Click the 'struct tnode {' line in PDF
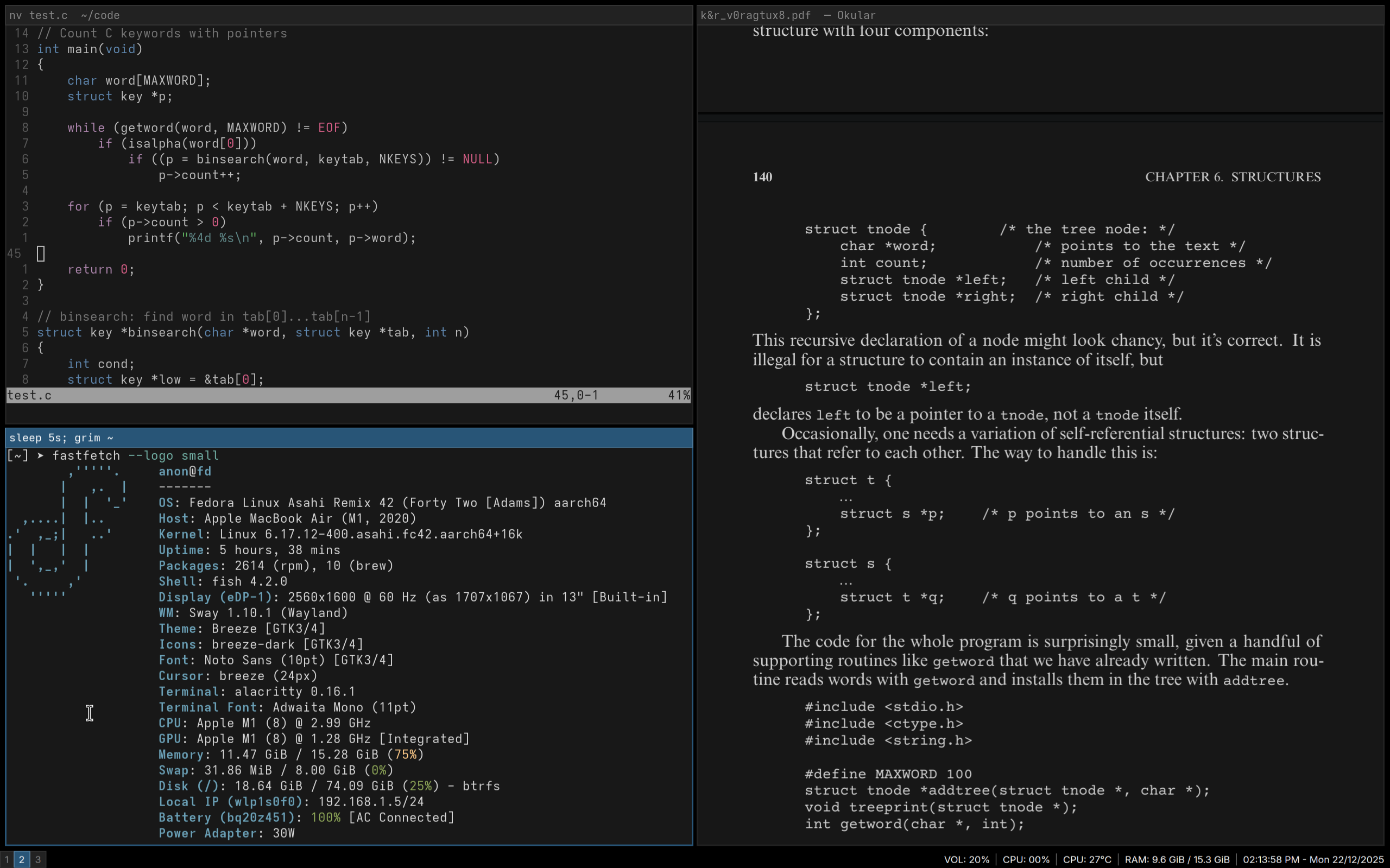Viewport: 1390px width, 868px height. [865, 229]
